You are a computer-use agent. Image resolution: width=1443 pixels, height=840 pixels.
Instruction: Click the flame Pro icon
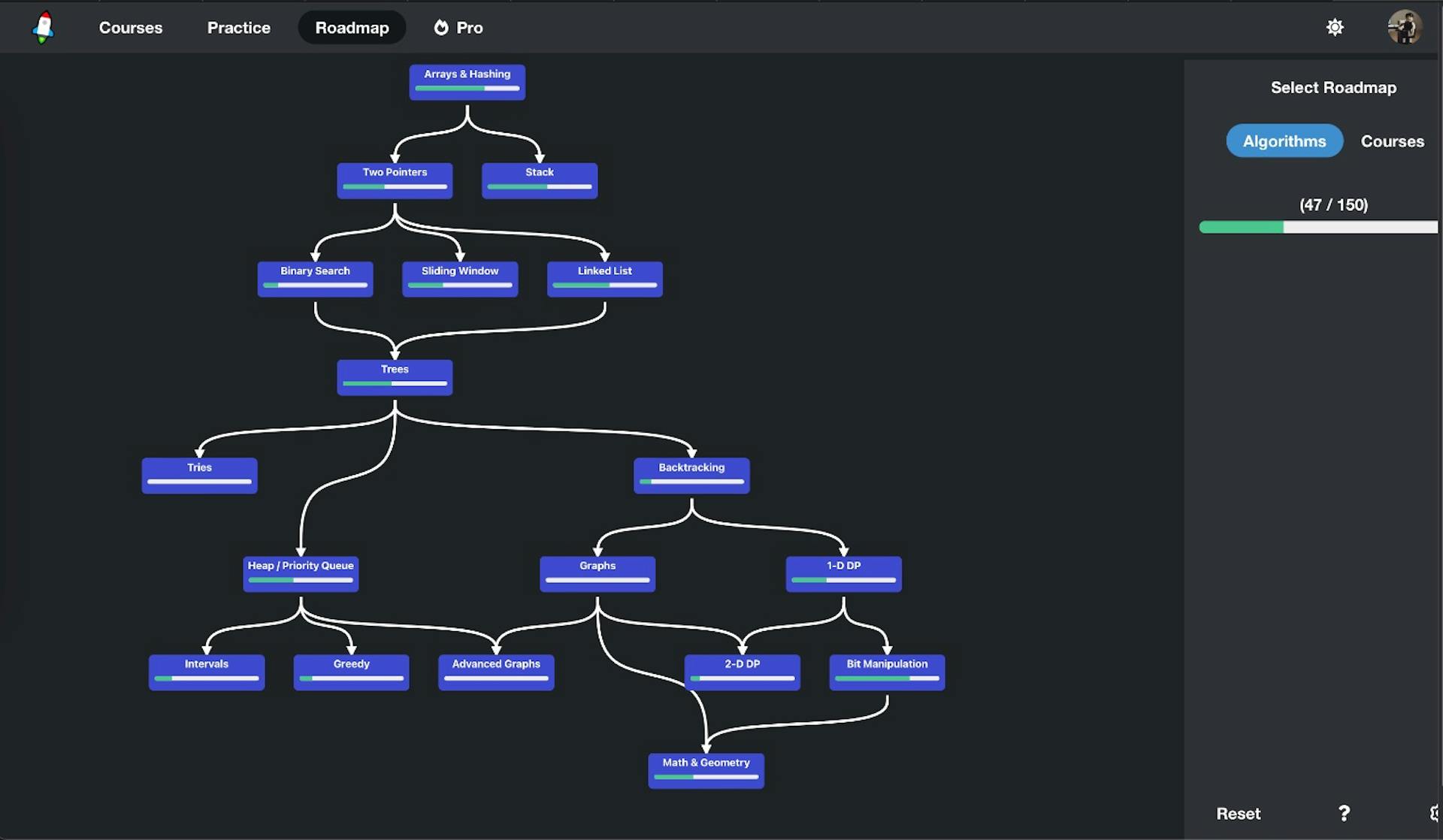[441, 27]
